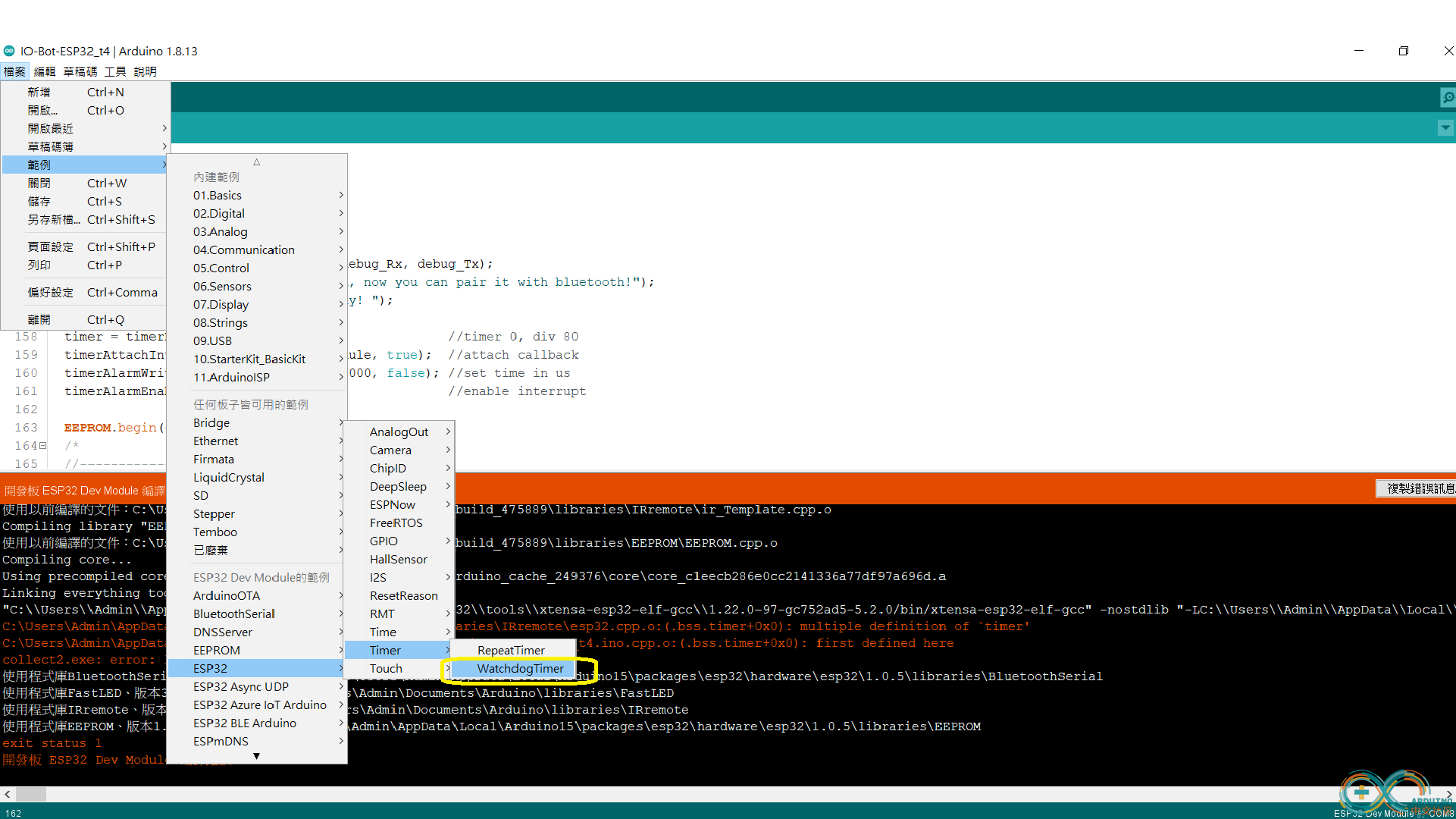The height and width of the screenshot is (819, 1456).
Task: Expand ESP32 BLE Arduino examples
Action: [x=257, y=723]
